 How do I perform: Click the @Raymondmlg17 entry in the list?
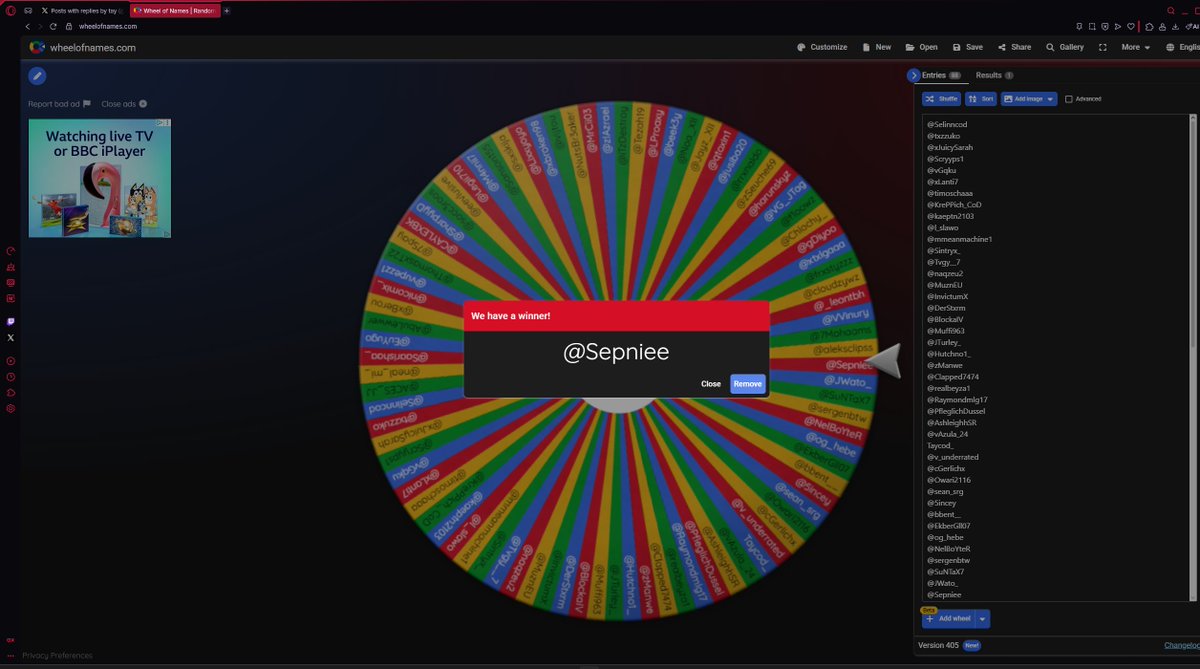957,399
